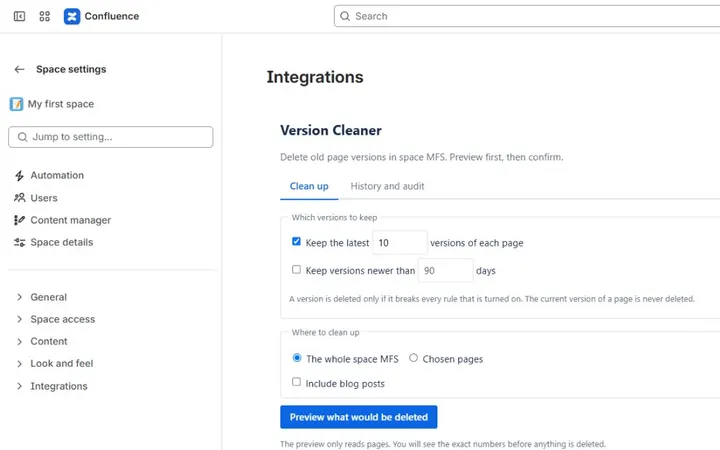
Task: Go back with the Space settings arrow
Action: pyautogui.click(x=19, y=69)
